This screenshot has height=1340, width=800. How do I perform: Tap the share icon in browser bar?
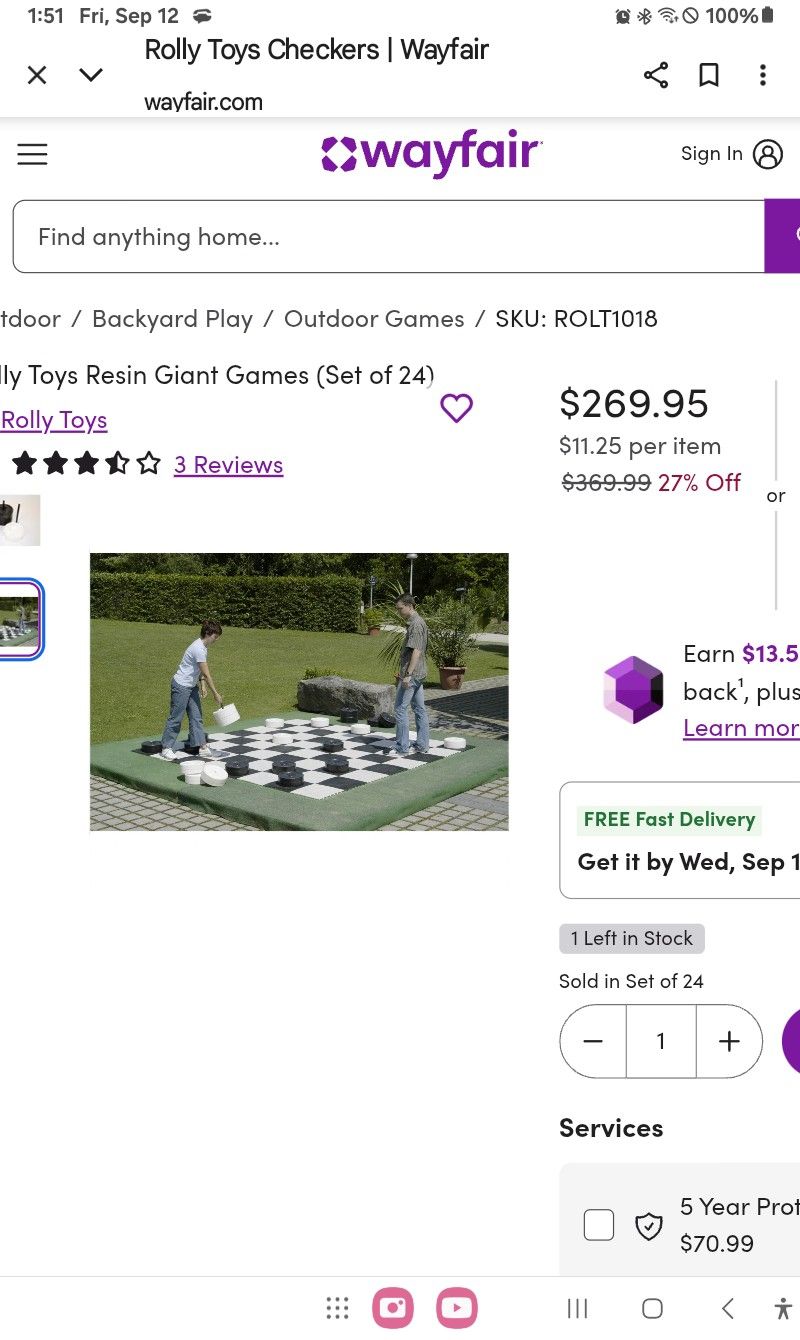tap(656, 75)
